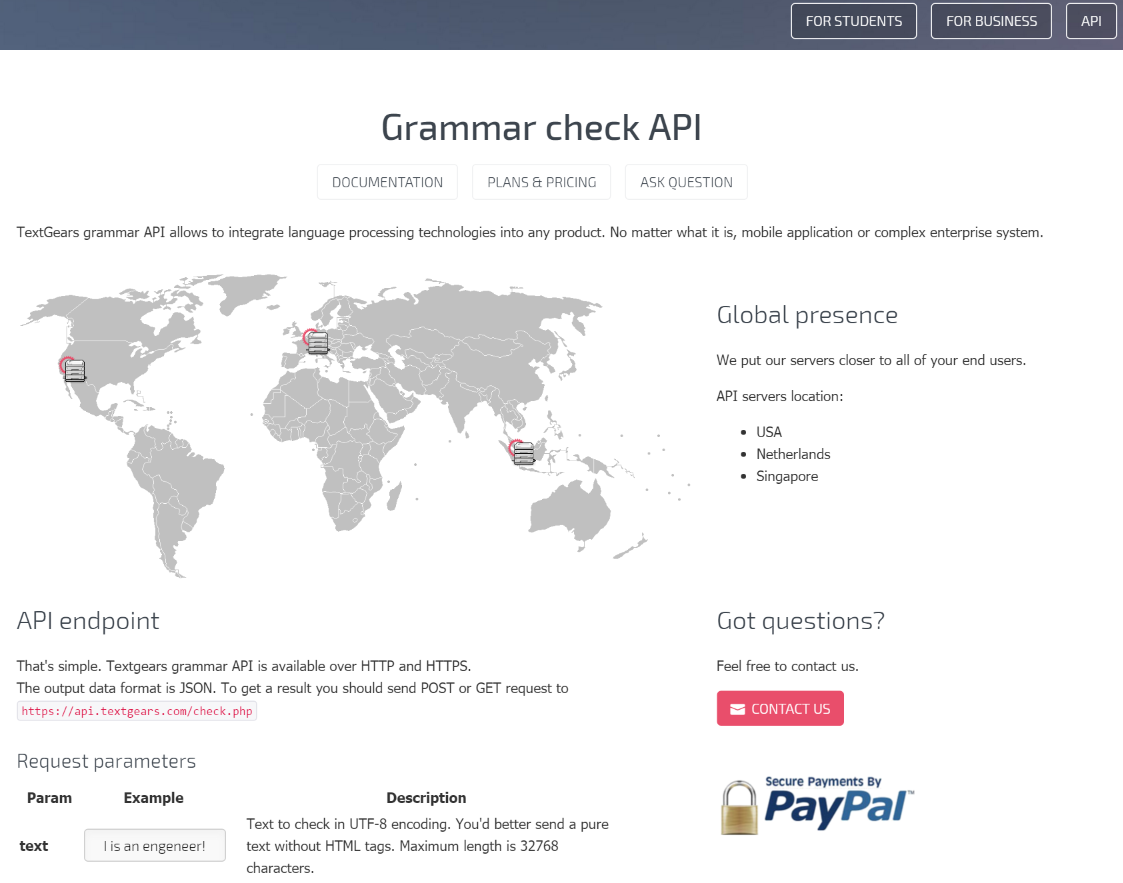Click the USA server icon on map
This screenshot has height=883, width=1123.
(x=74, y=370)
